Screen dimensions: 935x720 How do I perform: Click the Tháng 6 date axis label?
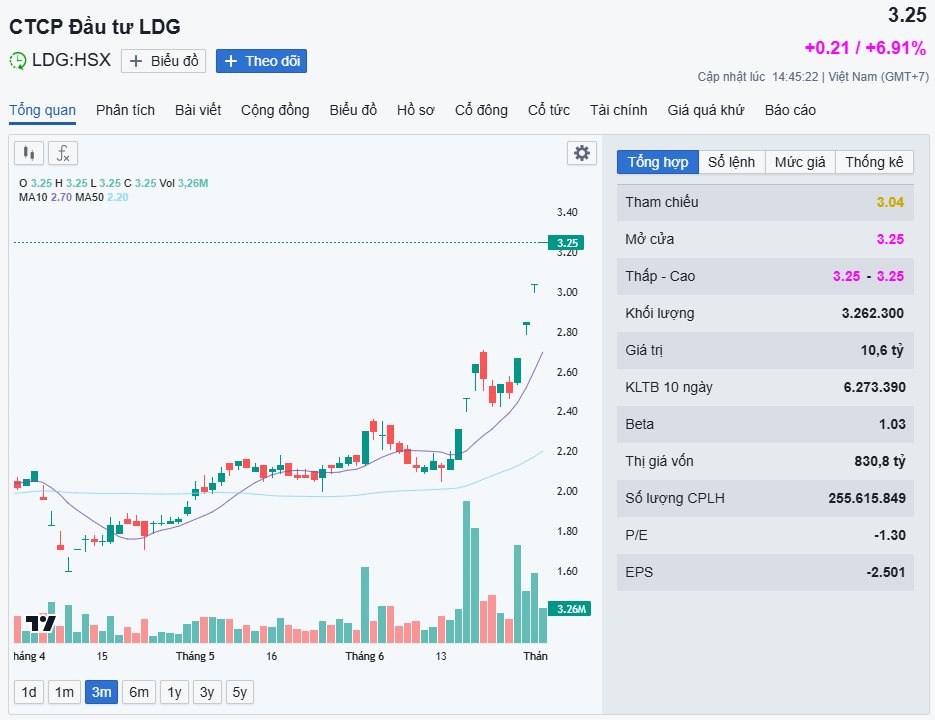(x=364, y=656)
